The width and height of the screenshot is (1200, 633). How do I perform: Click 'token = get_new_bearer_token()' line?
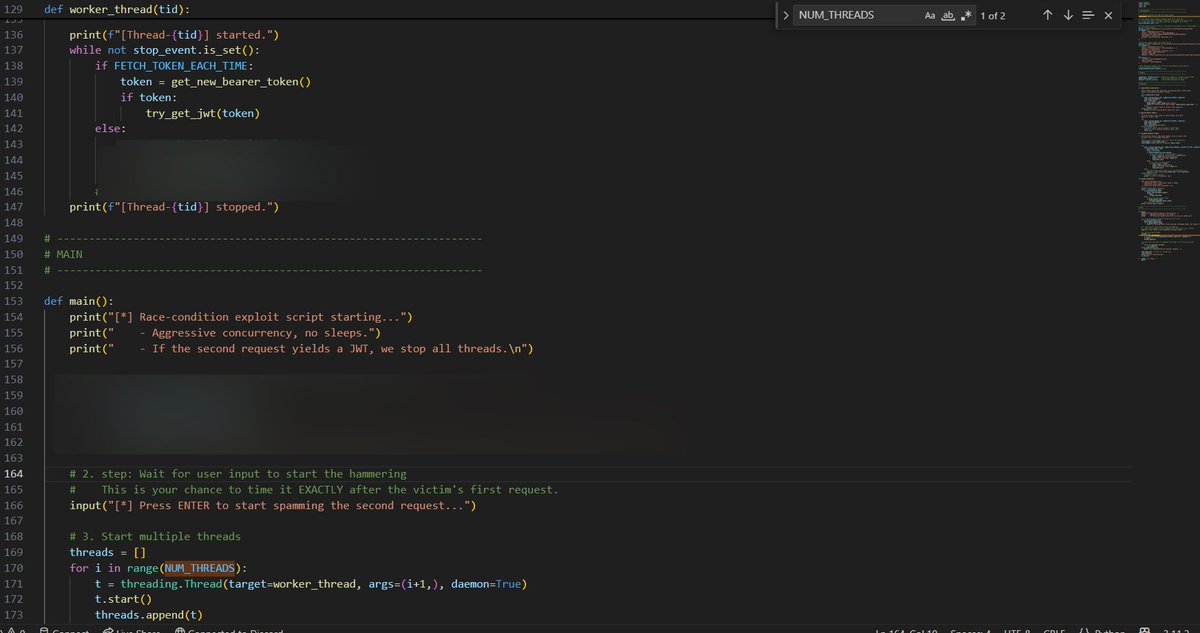[215, 82]
